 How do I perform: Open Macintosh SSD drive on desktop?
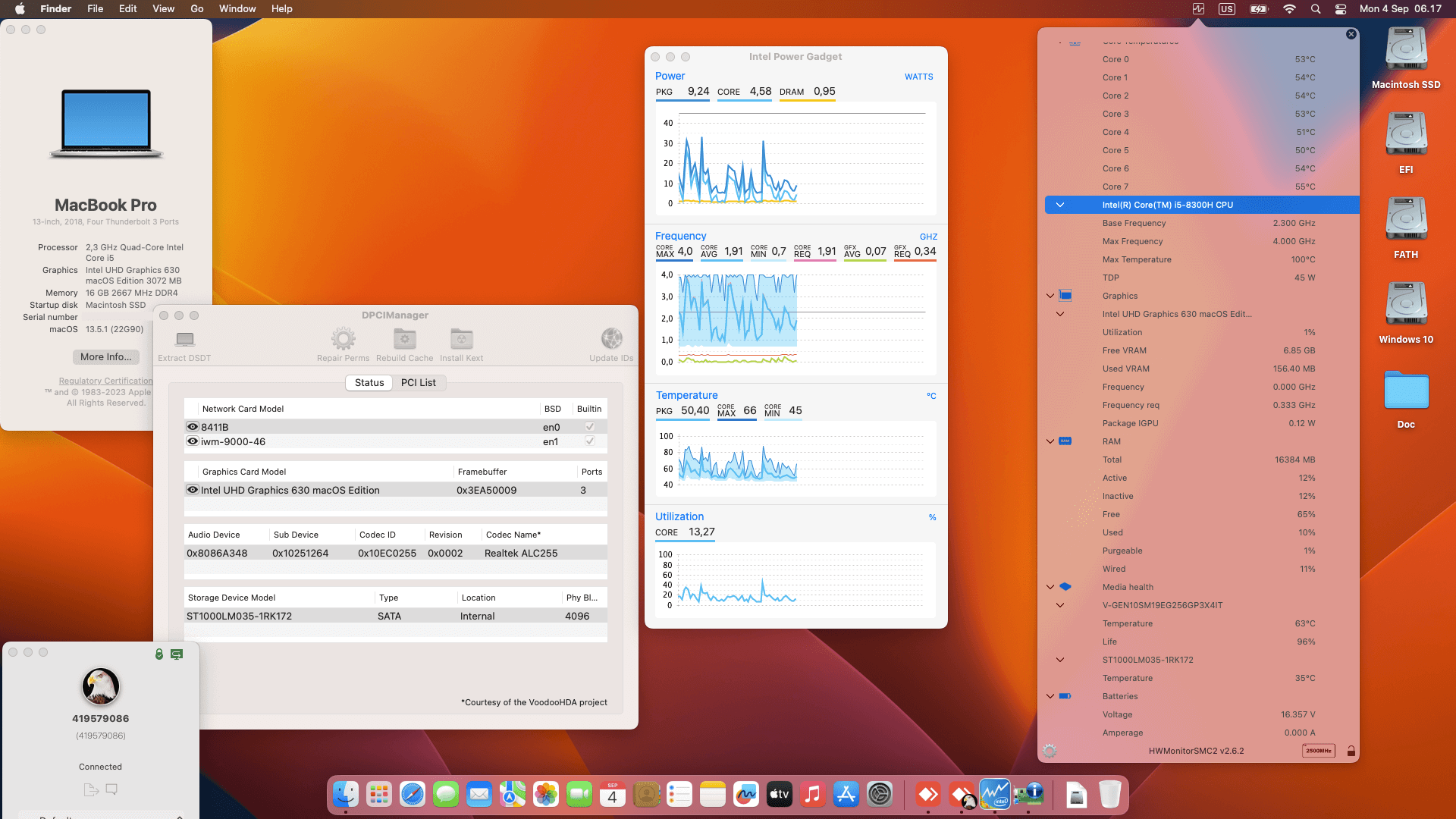click(1406, 50)
